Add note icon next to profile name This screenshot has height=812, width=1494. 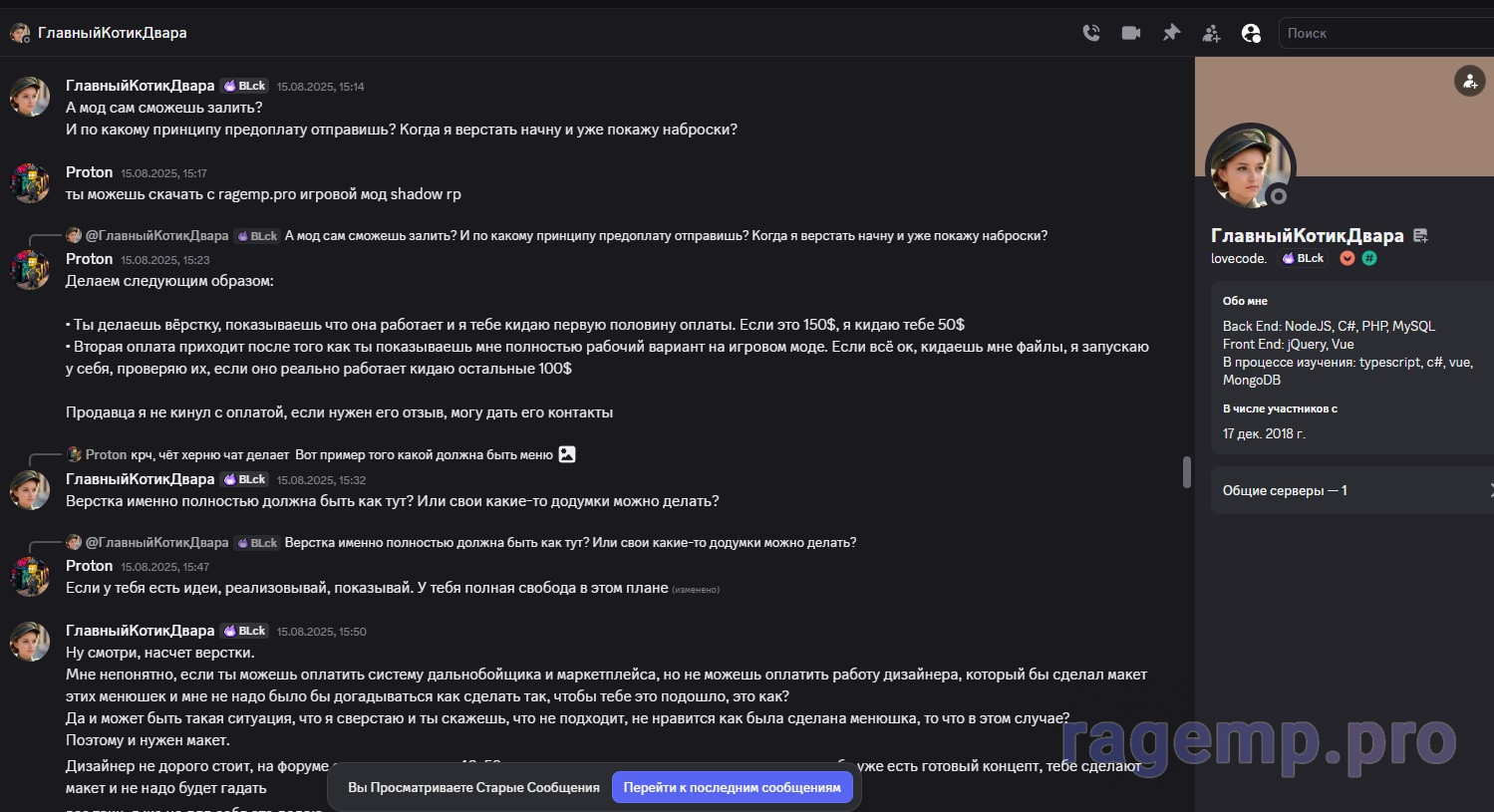tap(1420, 236)
